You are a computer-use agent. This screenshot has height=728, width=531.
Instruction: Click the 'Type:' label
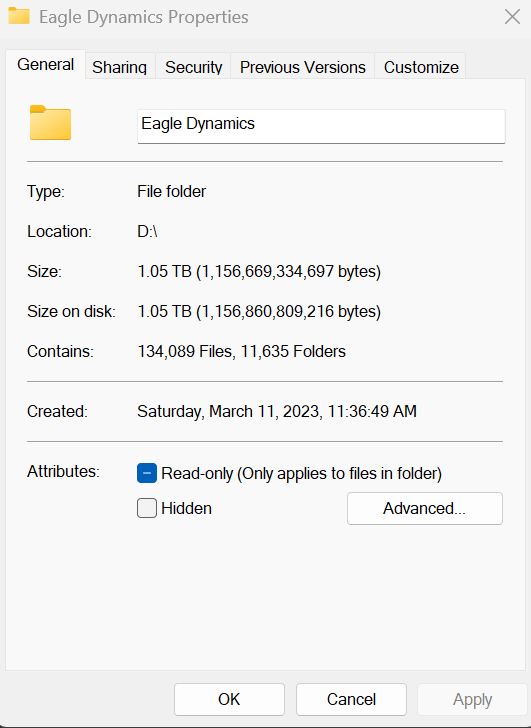45,192
